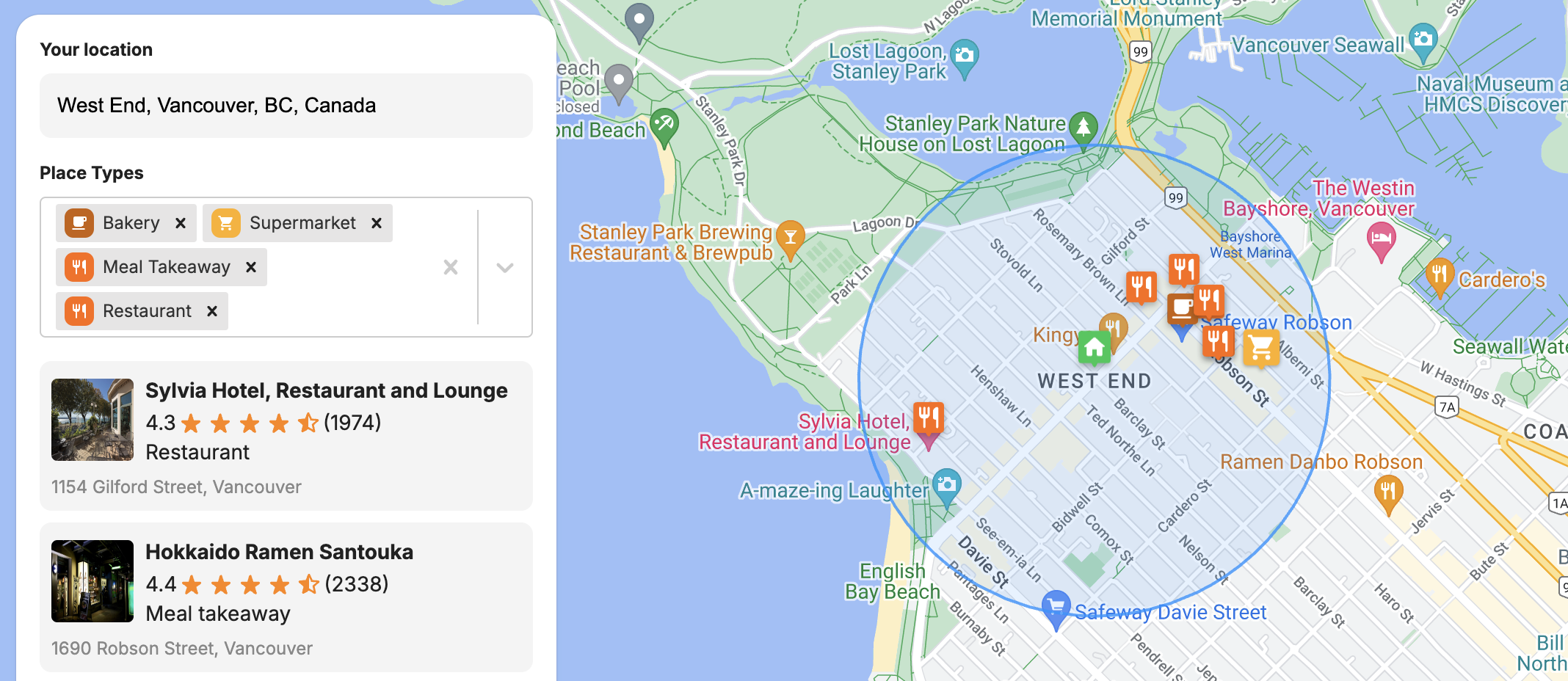Image resolution: width=1568 pixels, height=681 pixels.
Task: Open the Hokkaido Ramen Santouka photo thumbnail
Action: 92,581
